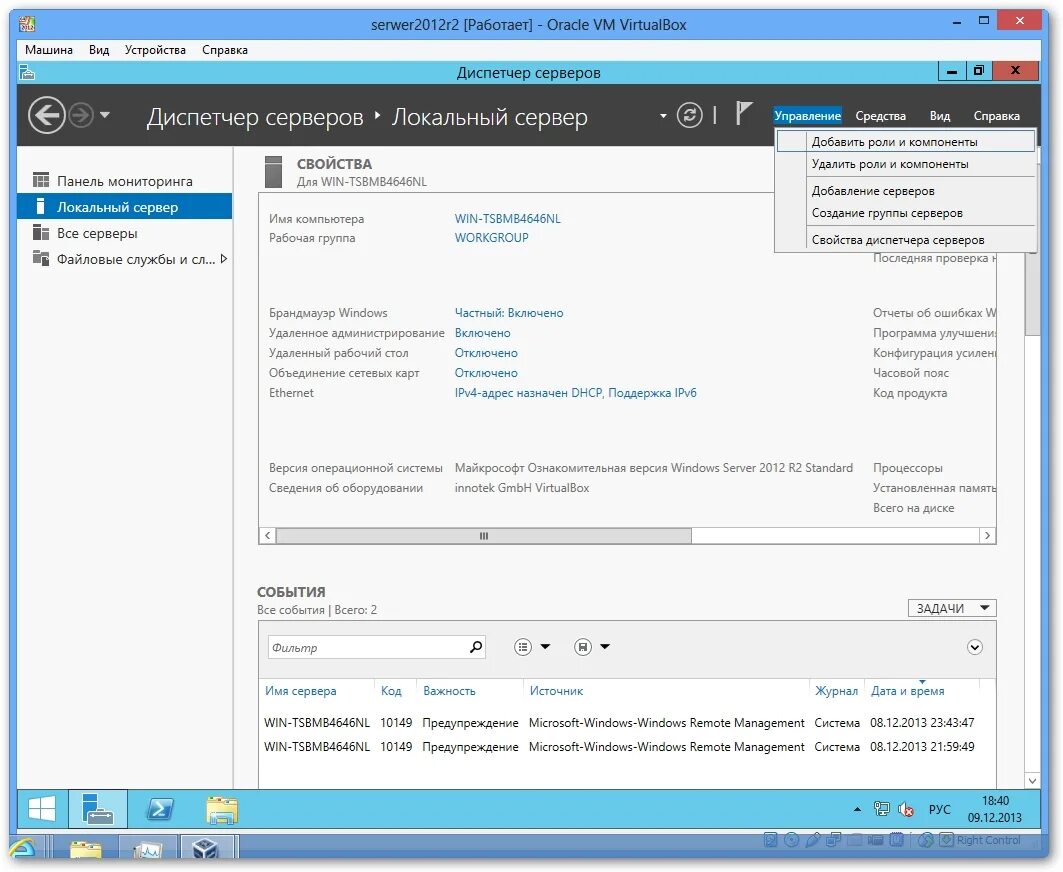Select Удалить роли и компоненты
The height and width of the screenshot is (872, 1063).
click(x=906, y=164)
